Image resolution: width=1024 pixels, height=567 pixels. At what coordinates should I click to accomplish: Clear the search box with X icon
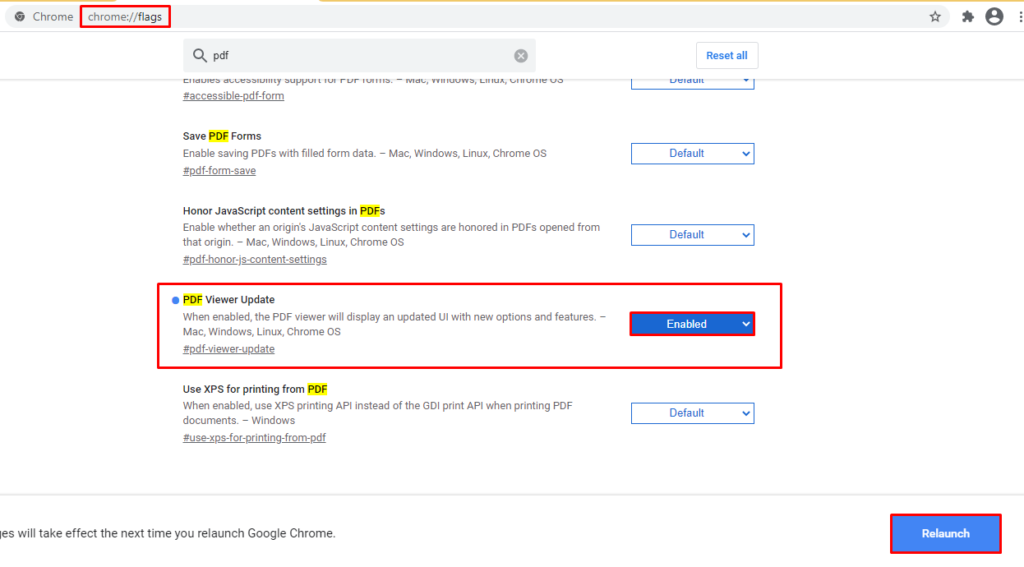521,56
